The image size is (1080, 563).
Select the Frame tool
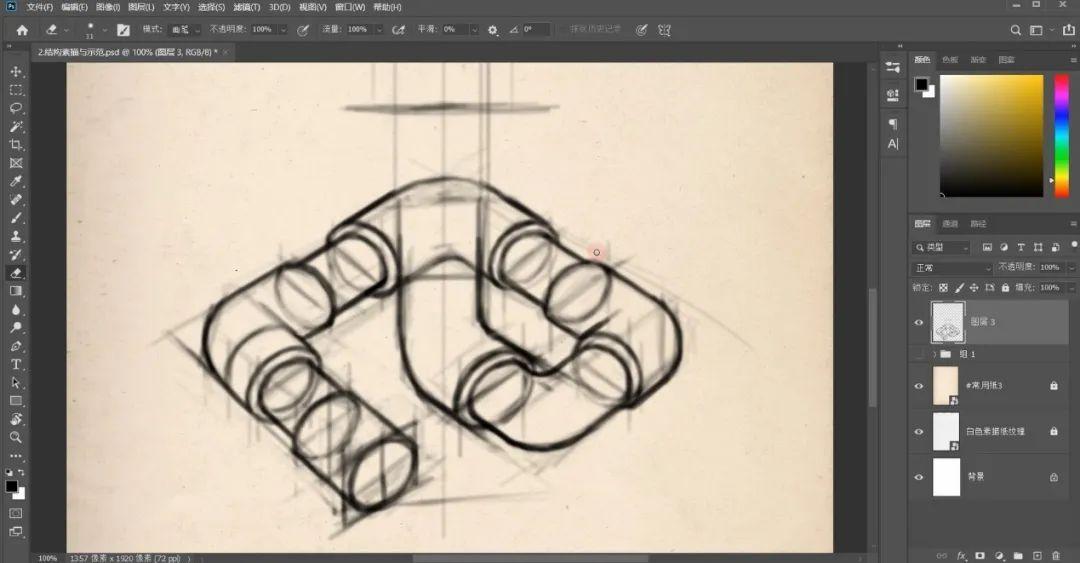(x=16, y=163)
